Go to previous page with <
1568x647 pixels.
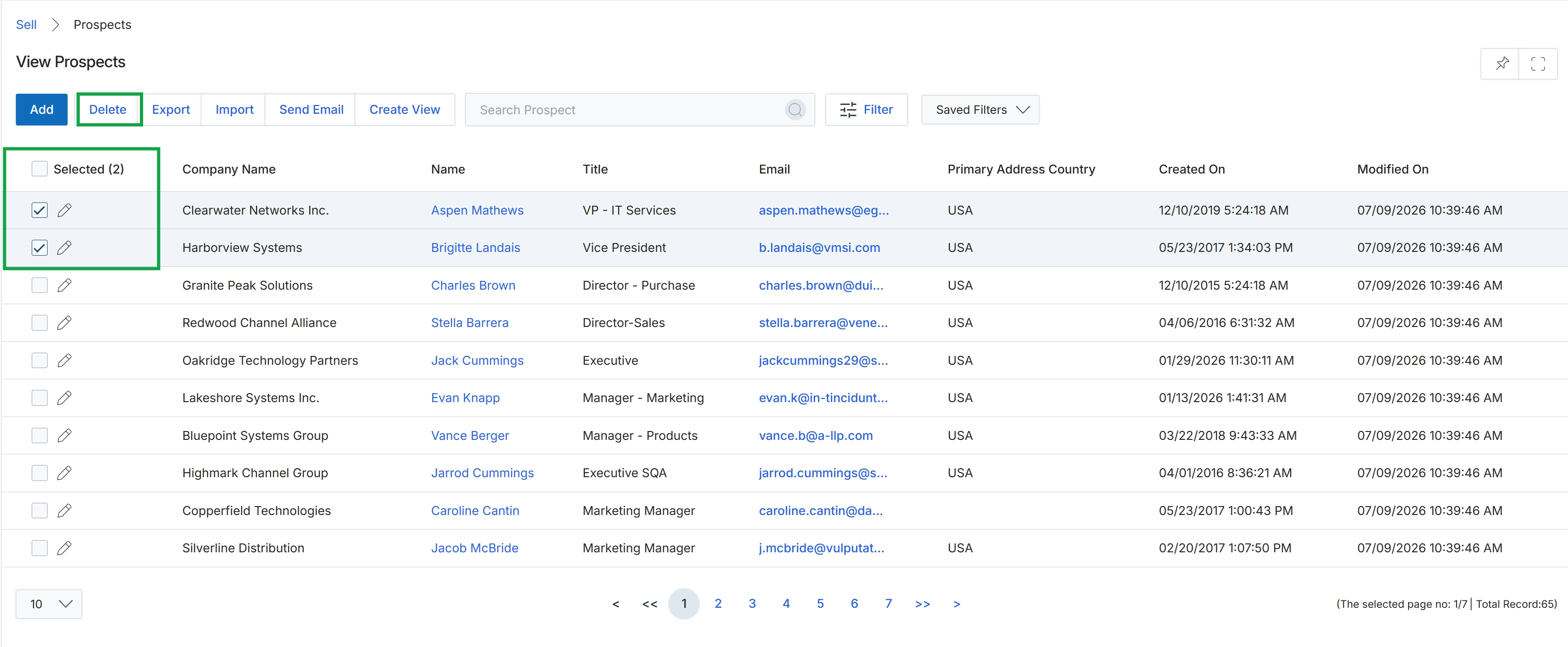[x=616, y=604]
